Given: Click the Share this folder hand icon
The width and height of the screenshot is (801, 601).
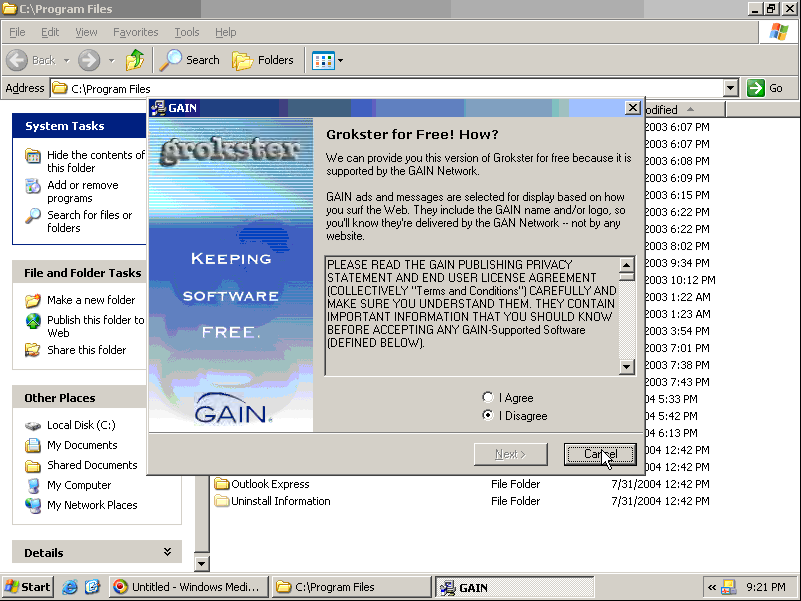Looking at the screenshot, I should click(x=33, y=350).
